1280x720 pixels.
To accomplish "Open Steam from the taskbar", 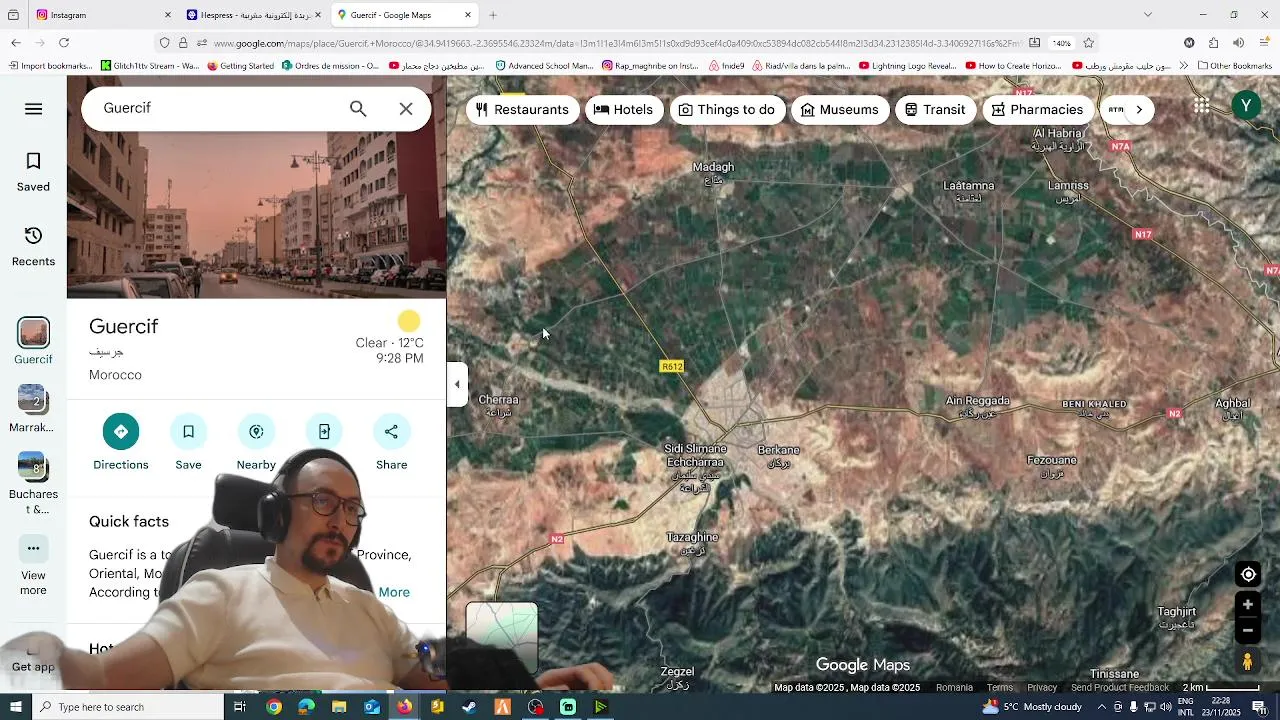I will tap(470, 707).
